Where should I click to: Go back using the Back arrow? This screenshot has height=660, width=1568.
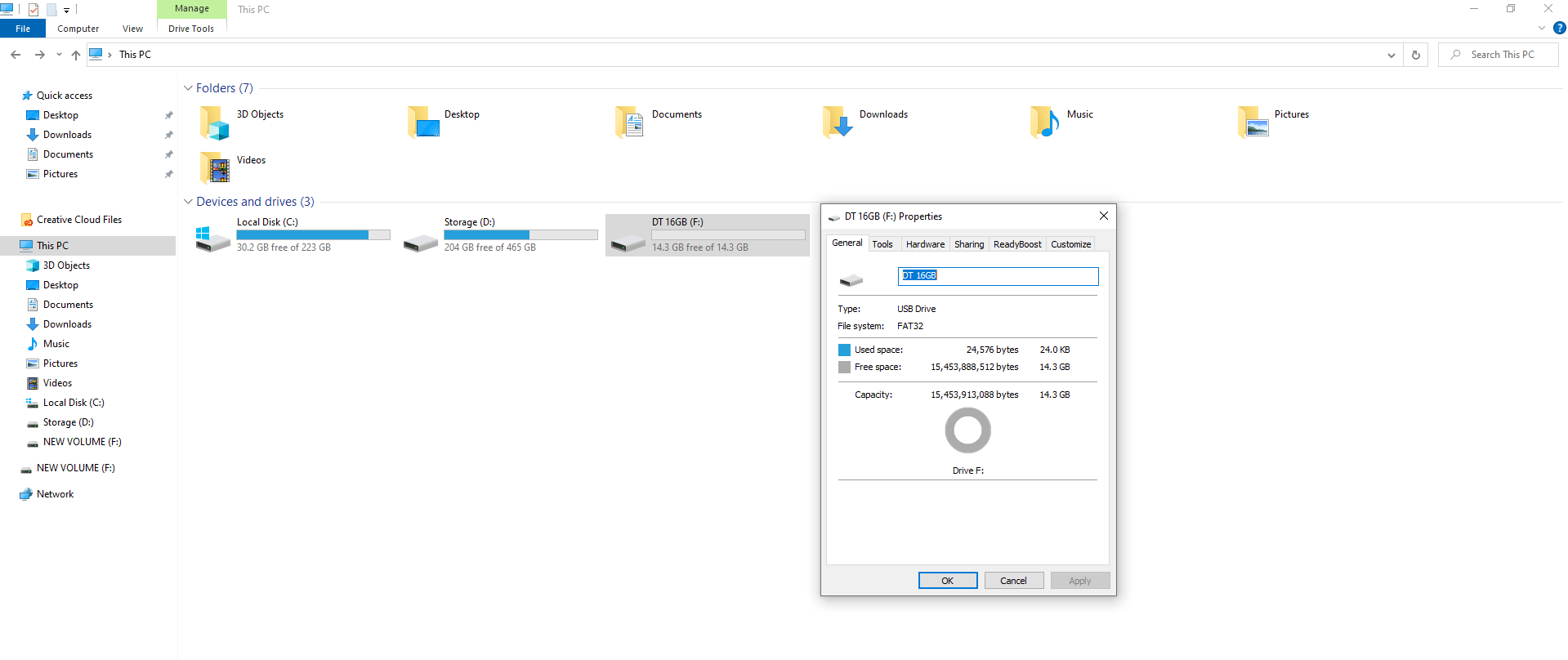[x=16, y=55]
